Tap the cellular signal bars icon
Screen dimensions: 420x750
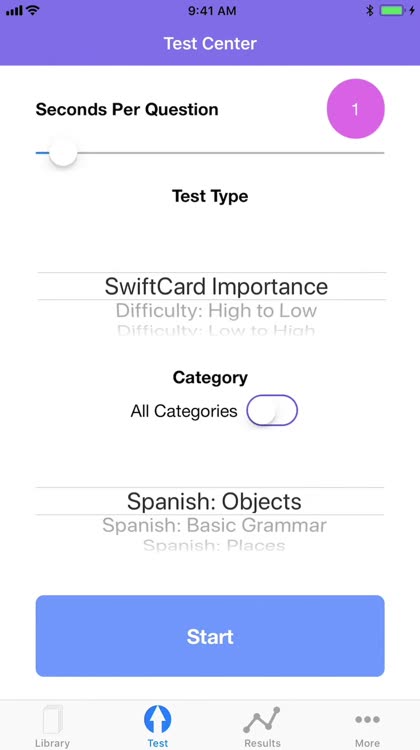[x=14, y=11]
